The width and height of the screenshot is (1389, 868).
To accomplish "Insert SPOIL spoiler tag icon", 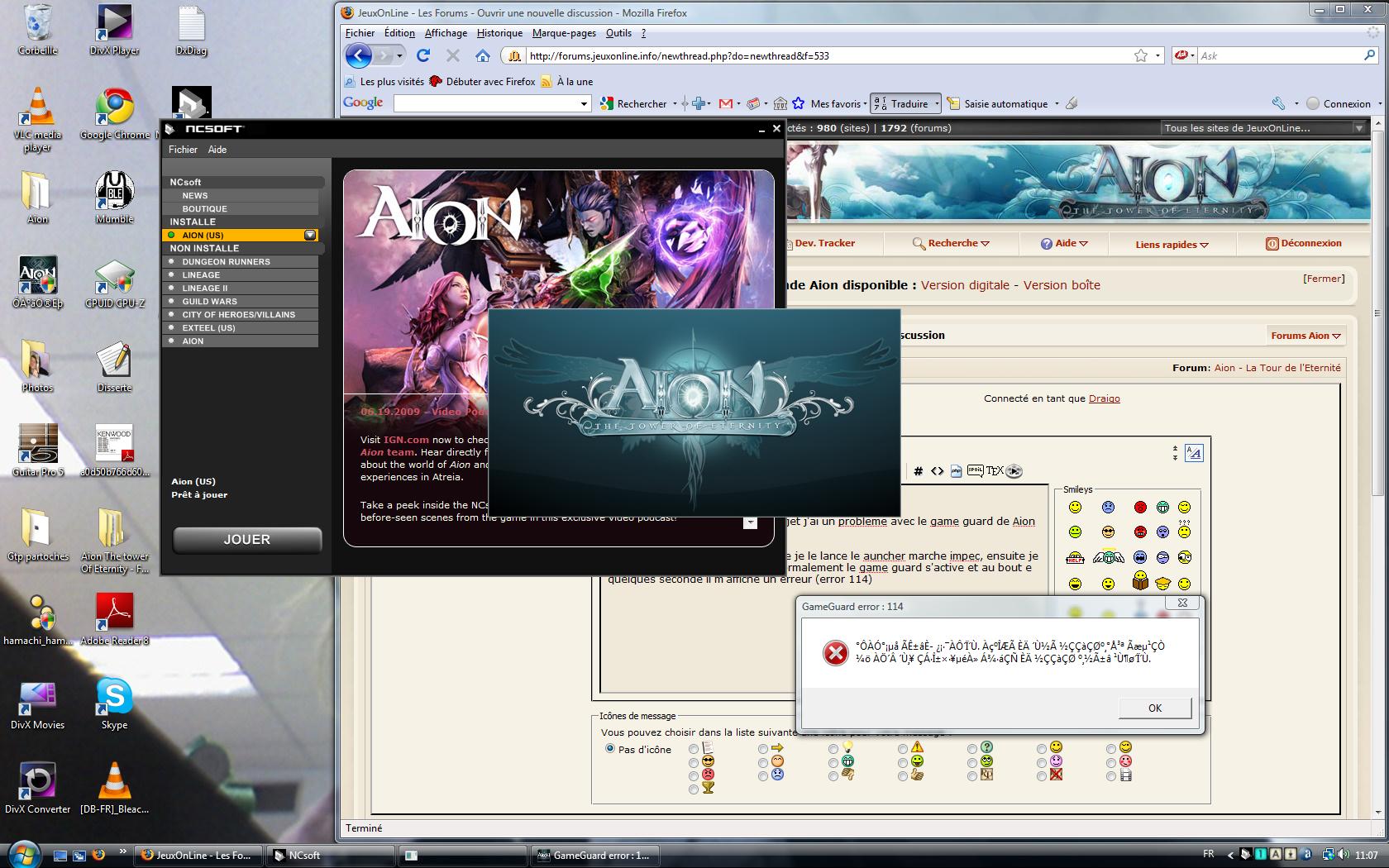I will 976,471.
